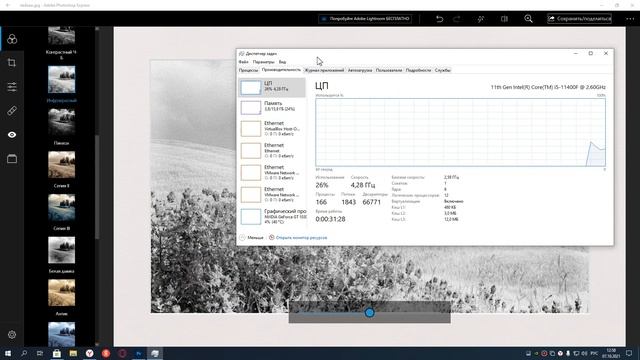
Task: Click the 4,28 GHz speed value
Action: tap(362, 185)
